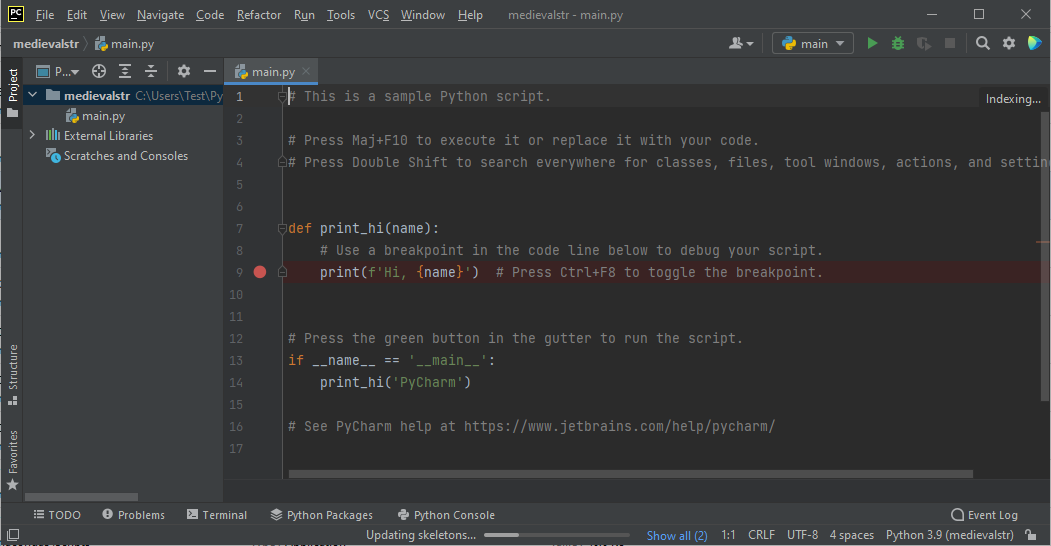
Task: Toggle read-only lock icon in status bar
Action: (x=1031, y=535)
